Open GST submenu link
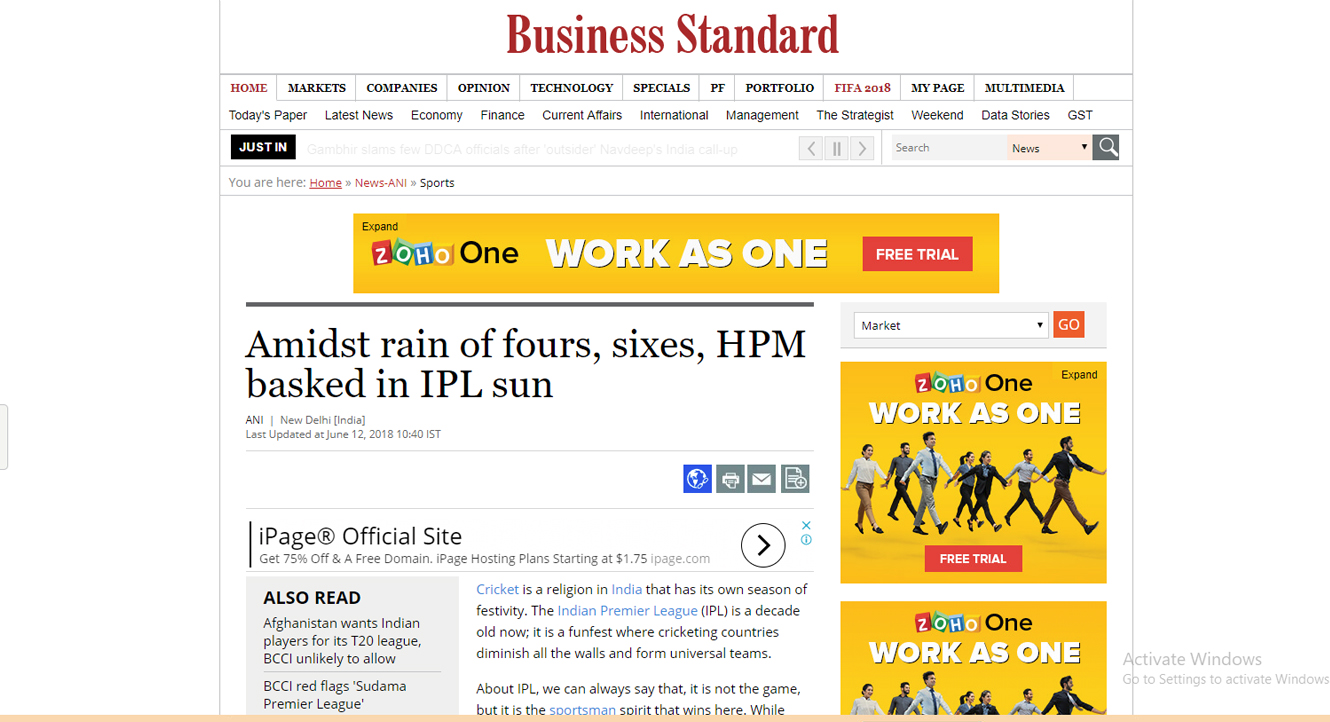This screenshot has height=722, width=1330. [x=1080, y=115]
